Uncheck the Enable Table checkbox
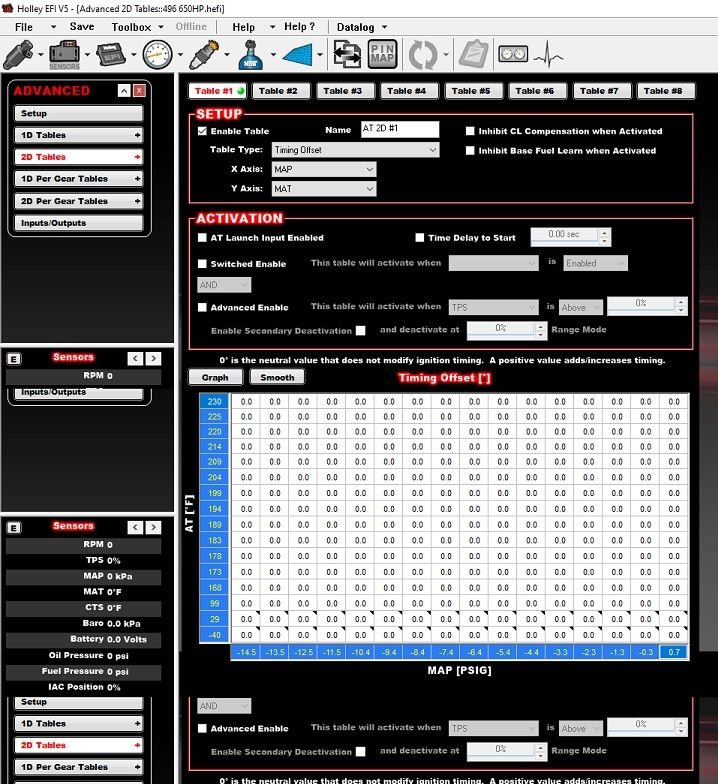The width and height of the screenshot is (718, 784). pyautogui.click(x=203, y=131)
